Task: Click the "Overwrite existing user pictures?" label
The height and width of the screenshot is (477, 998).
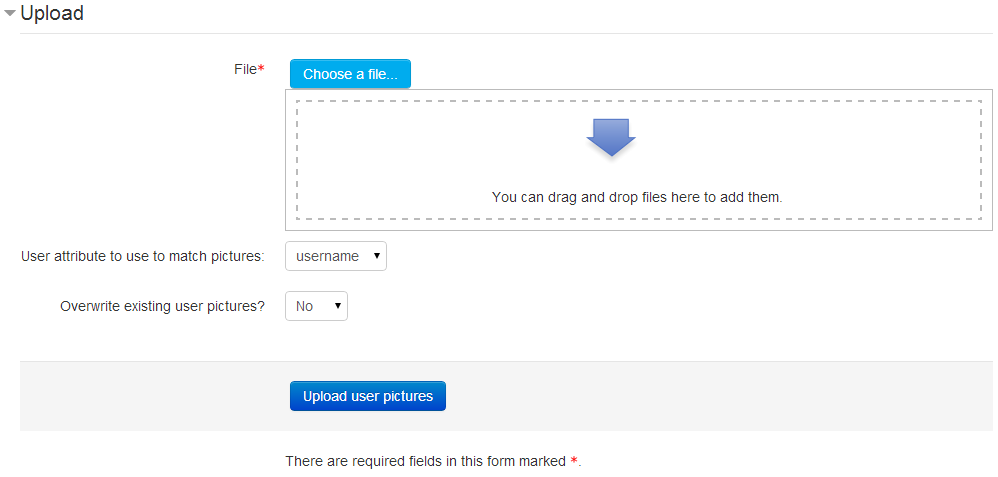Action: click(x=162, y=306)
